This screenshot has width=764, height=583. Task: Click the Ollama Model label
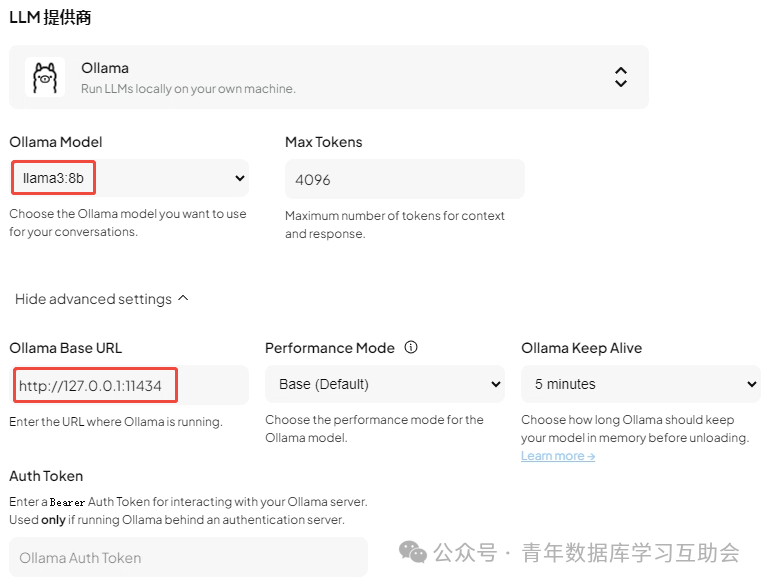coord(56,142)
